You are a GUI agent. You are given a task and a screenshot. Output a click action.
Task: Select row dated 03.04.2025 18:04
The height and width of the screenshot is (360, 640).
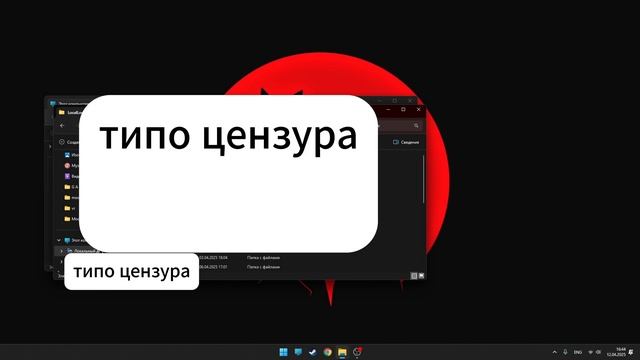coord(239,258)
